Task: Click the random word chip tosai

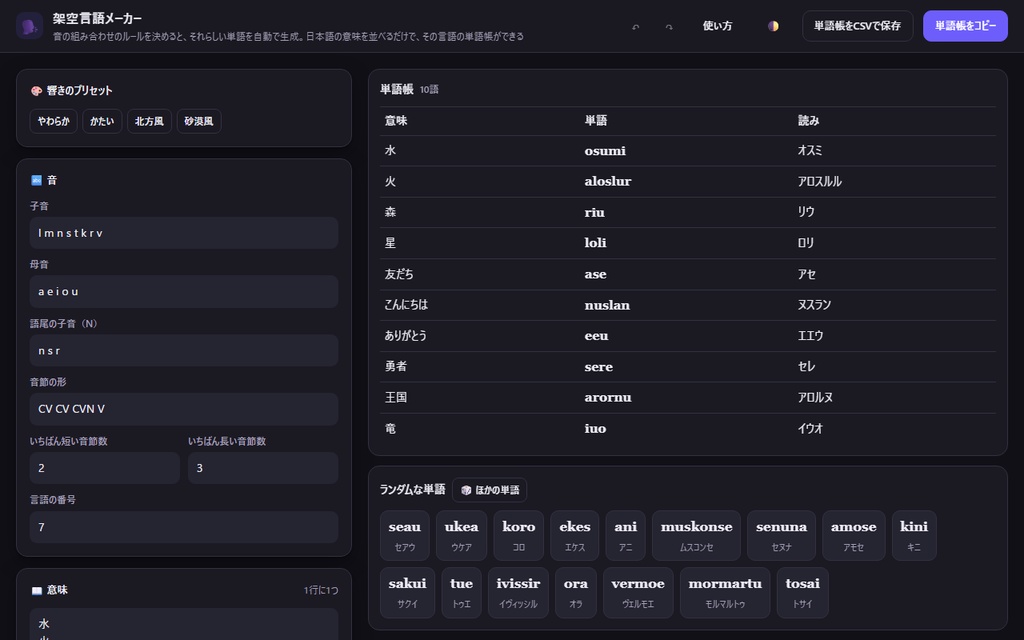Action: pos(803,593)
